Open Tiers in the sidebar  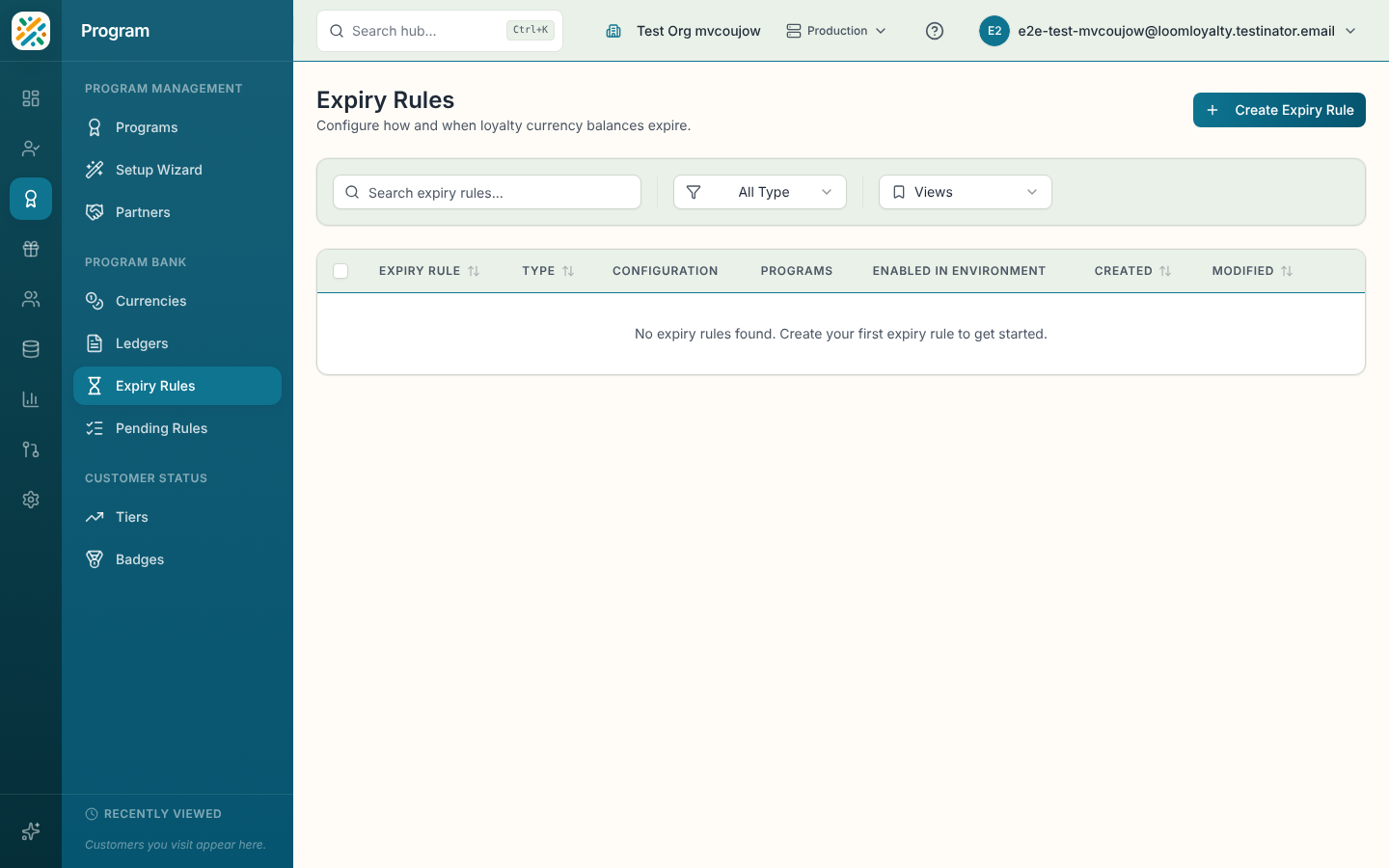pyautogui.click(x=177, y=517)
